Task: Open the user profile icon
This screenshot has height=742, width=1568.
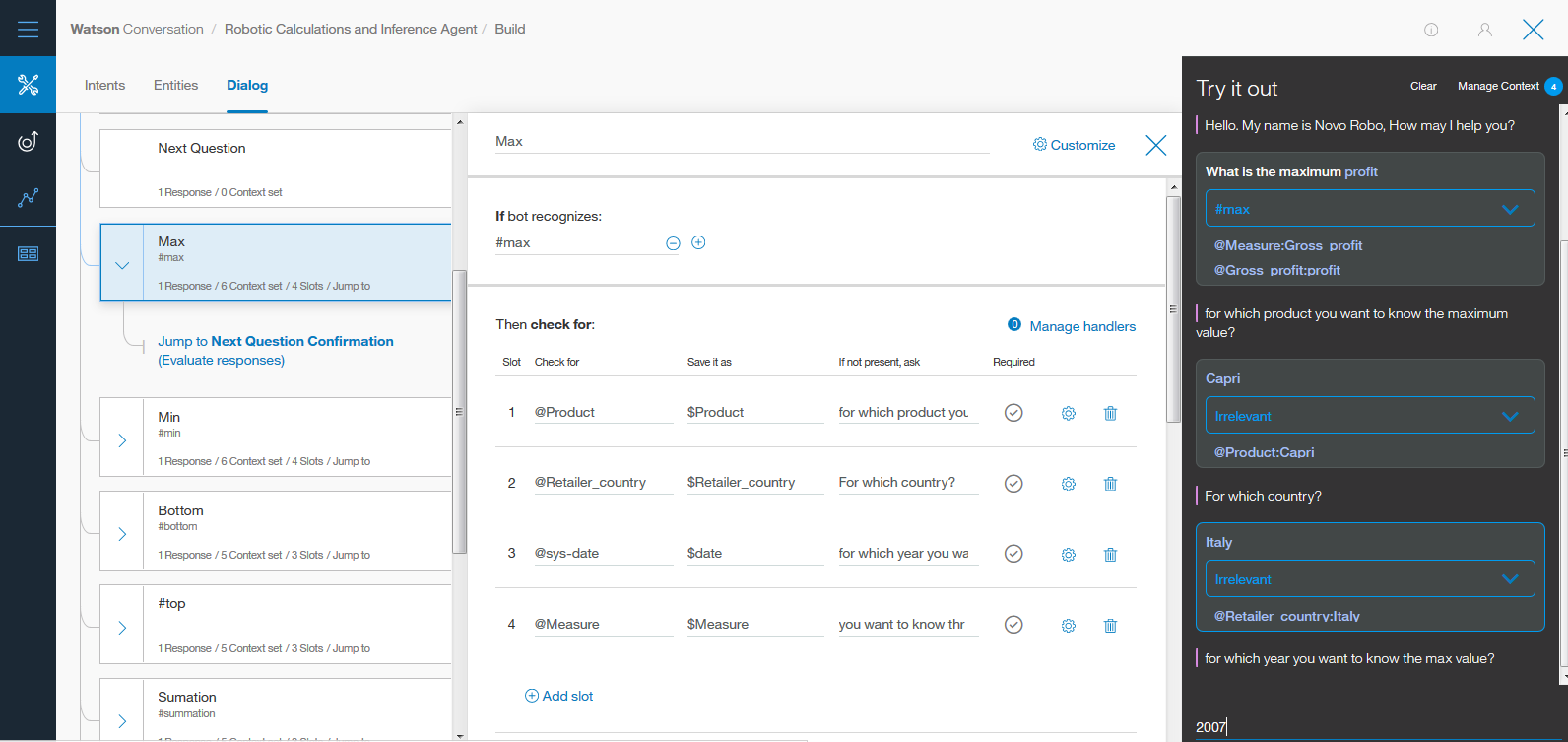Action: 1484,30
